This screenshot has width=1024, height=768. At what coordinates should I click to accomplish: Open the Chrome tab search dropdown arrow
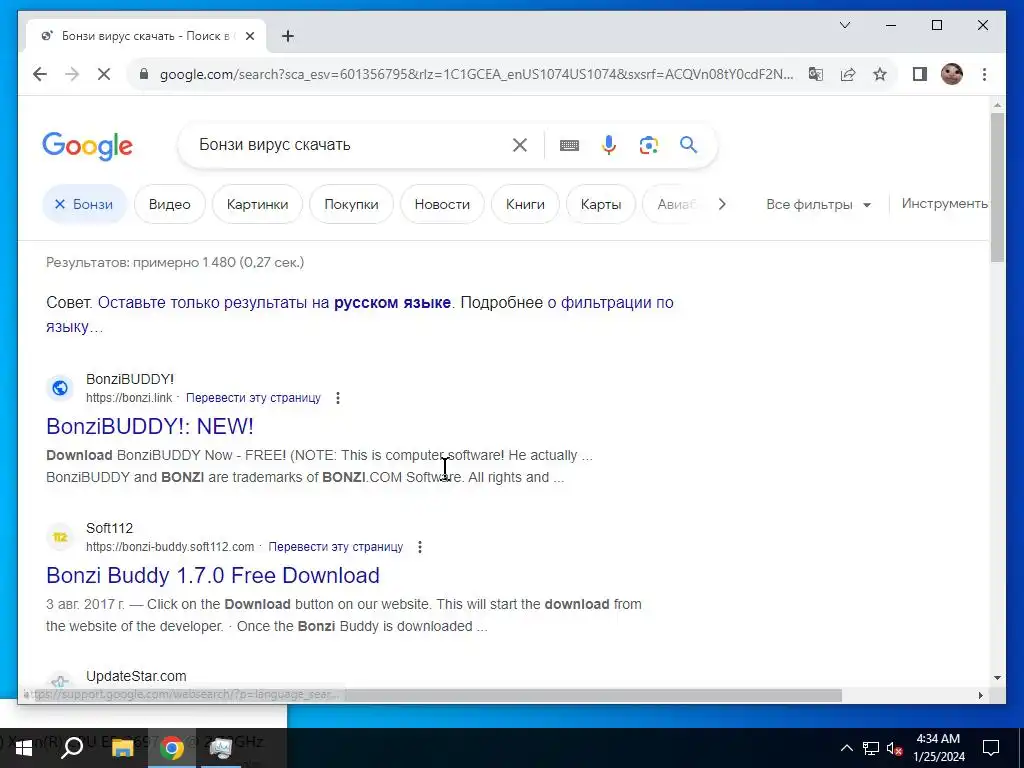click(x=844, y=25)
